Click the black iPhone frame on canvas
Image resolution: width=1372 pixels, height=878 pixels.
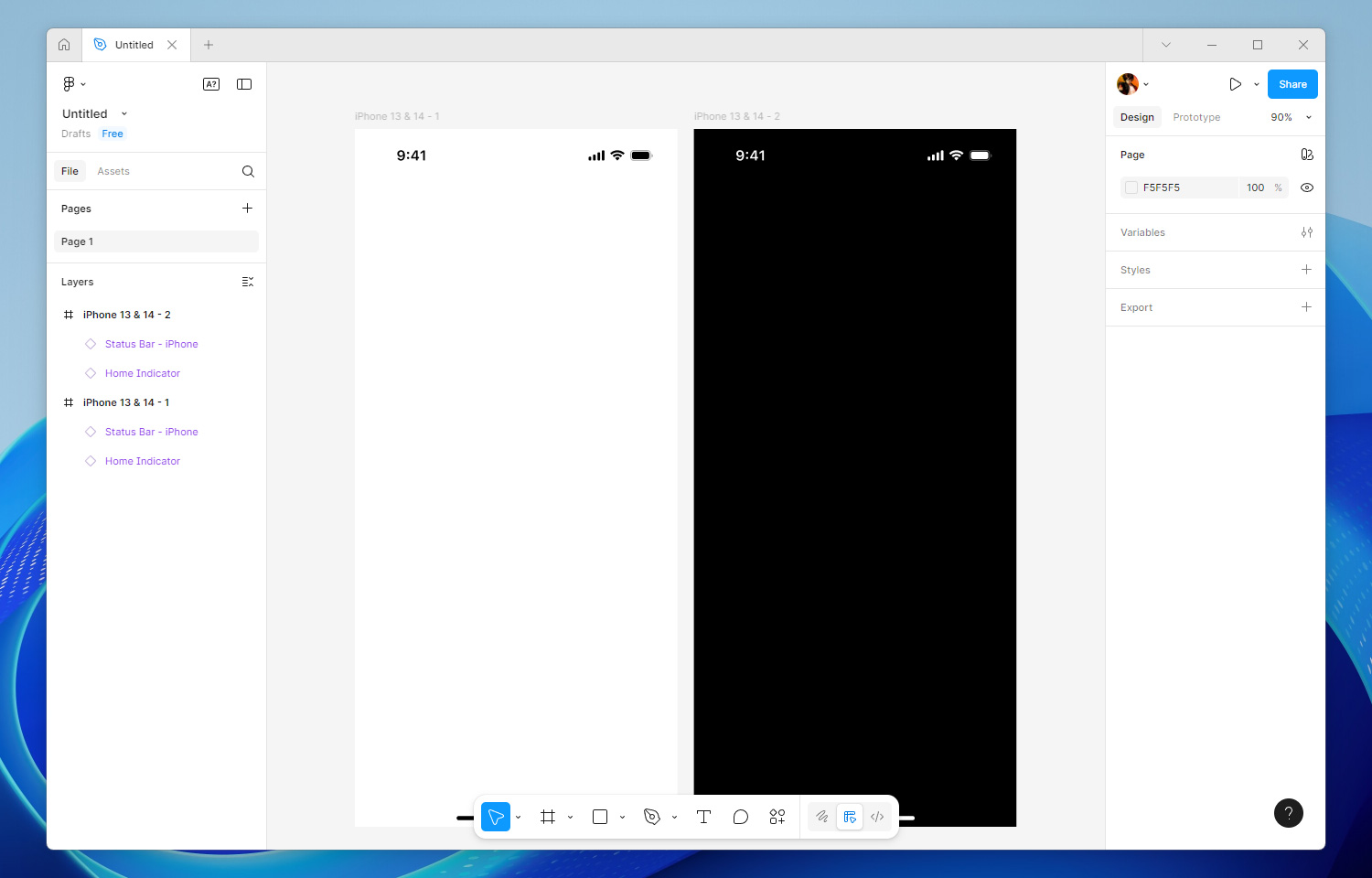[855, 477]
